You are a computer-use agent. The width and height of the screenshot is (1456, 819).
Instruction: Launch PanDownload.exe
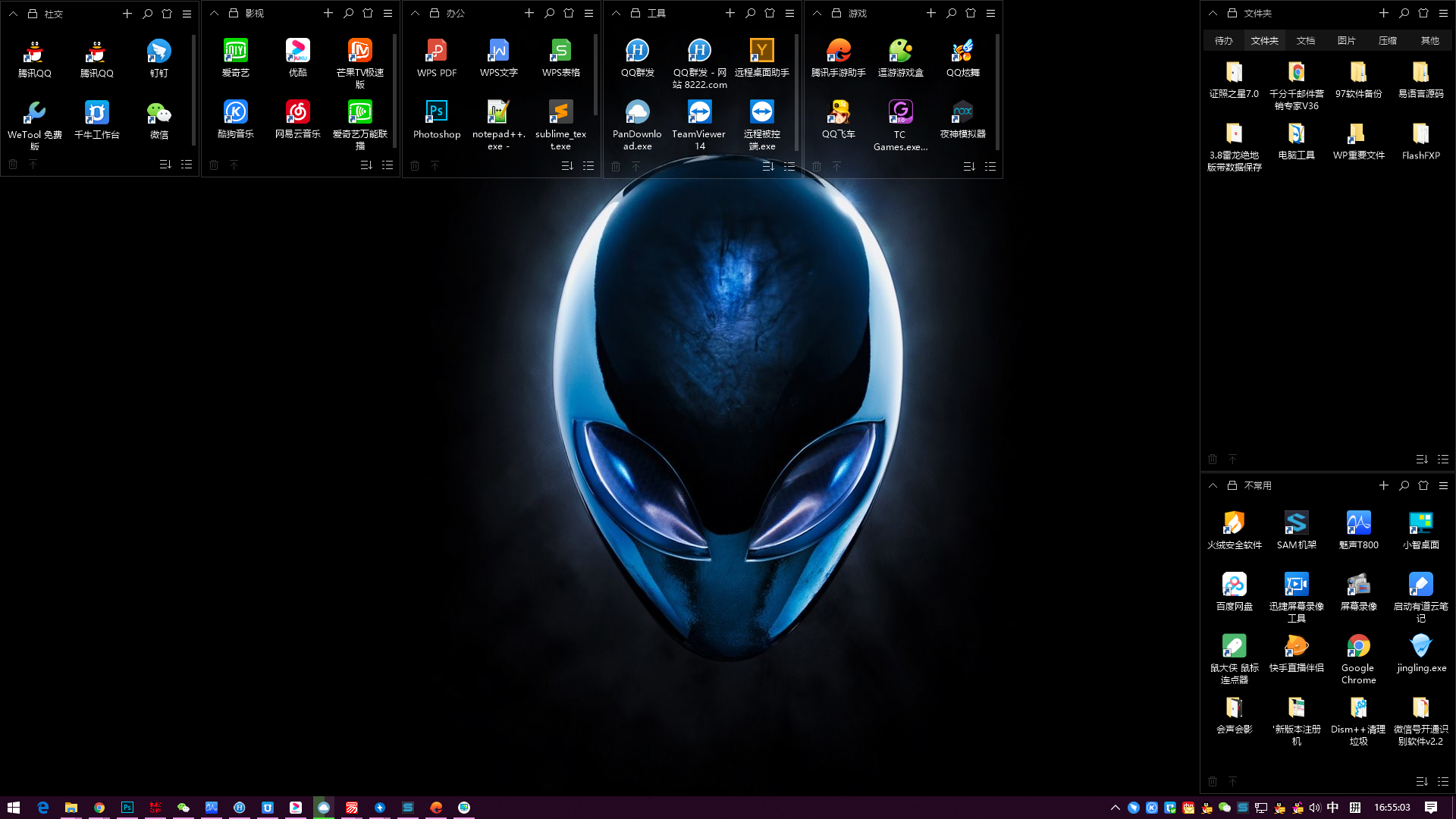tap(637, 125)
